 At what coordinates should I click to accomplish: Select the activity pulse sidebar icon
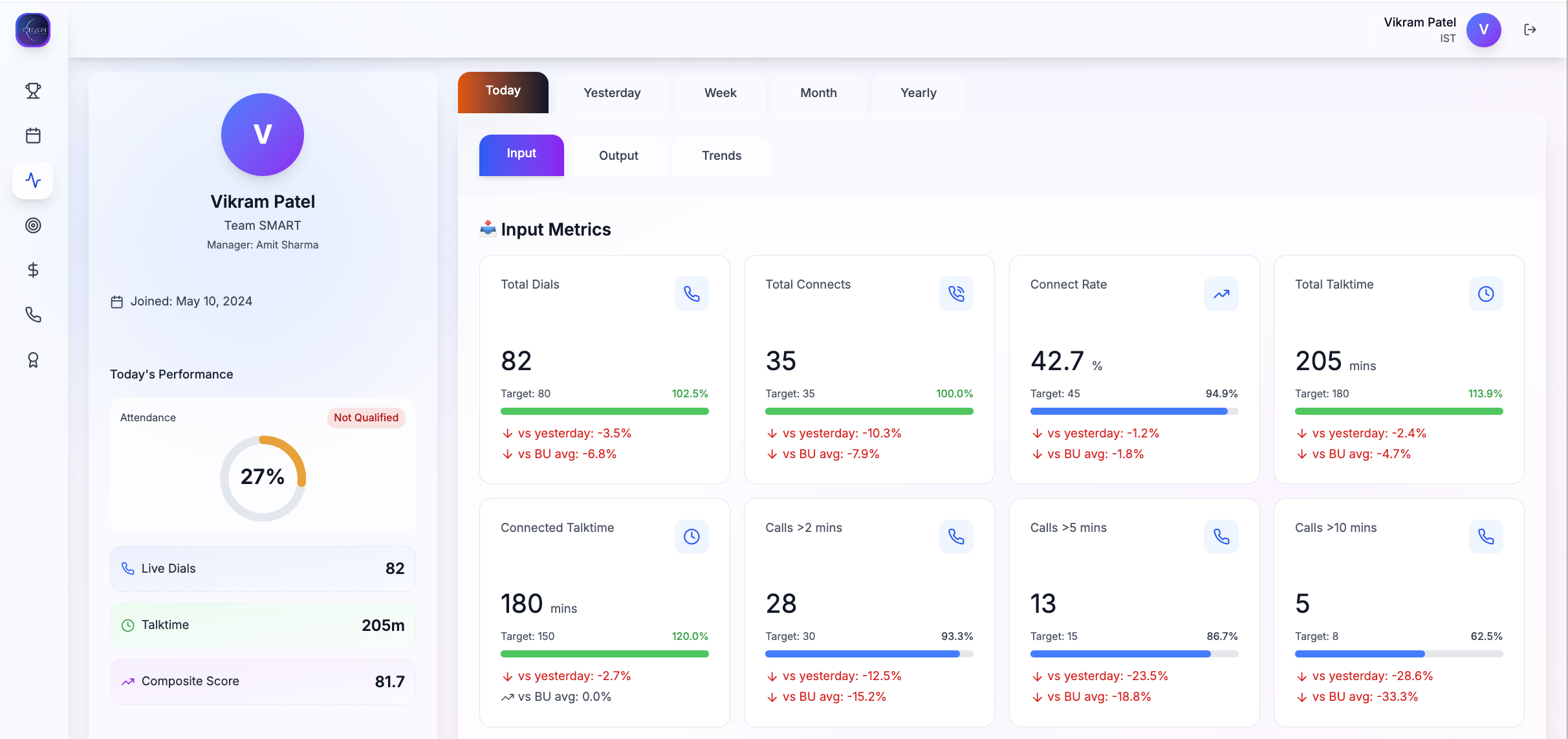point(33,180)
